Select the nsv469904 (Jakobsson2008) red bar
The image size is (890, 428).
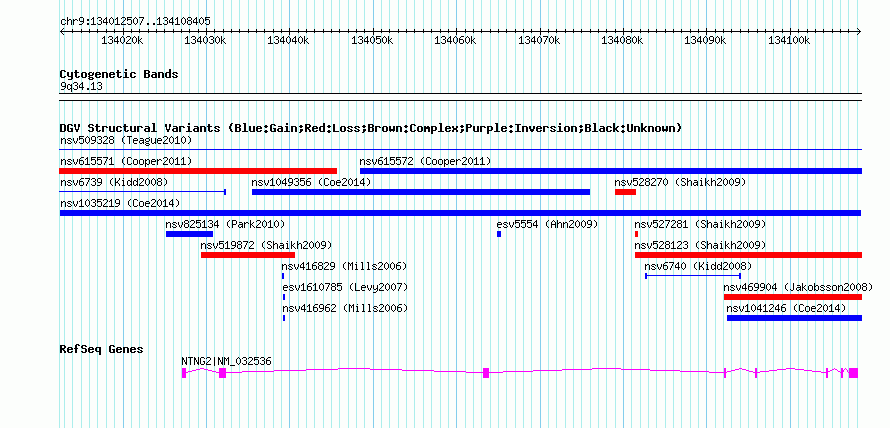793,297
